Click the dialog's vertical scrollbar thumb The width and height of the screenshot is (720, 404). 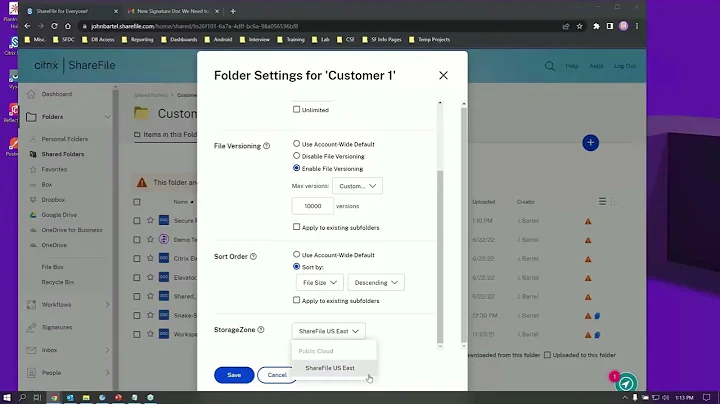(440, 257)
